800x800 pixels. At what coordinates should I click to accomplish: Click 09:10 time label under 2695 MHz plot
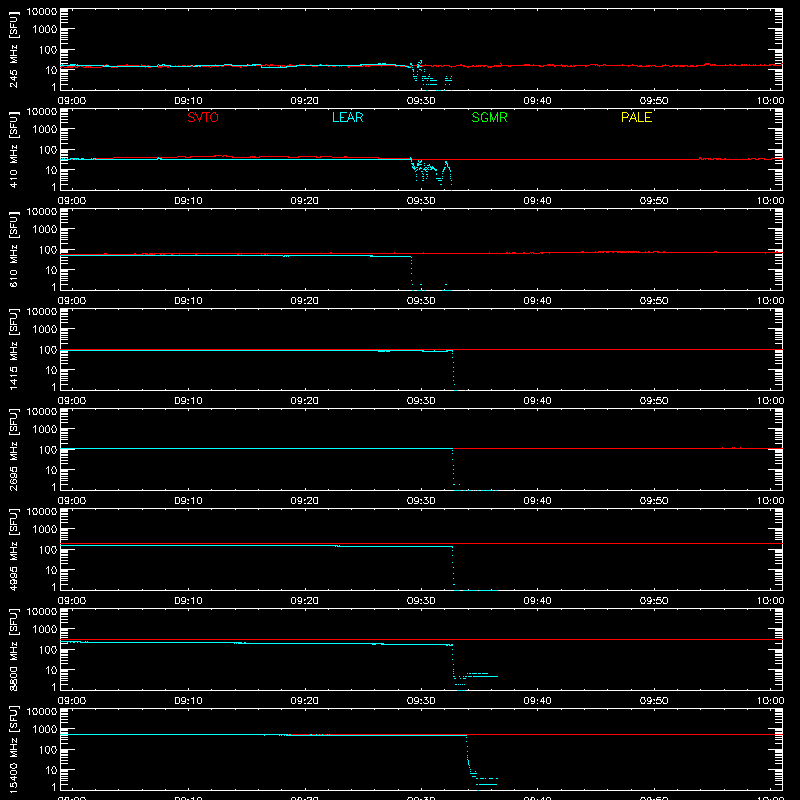[x=188, y=501]
